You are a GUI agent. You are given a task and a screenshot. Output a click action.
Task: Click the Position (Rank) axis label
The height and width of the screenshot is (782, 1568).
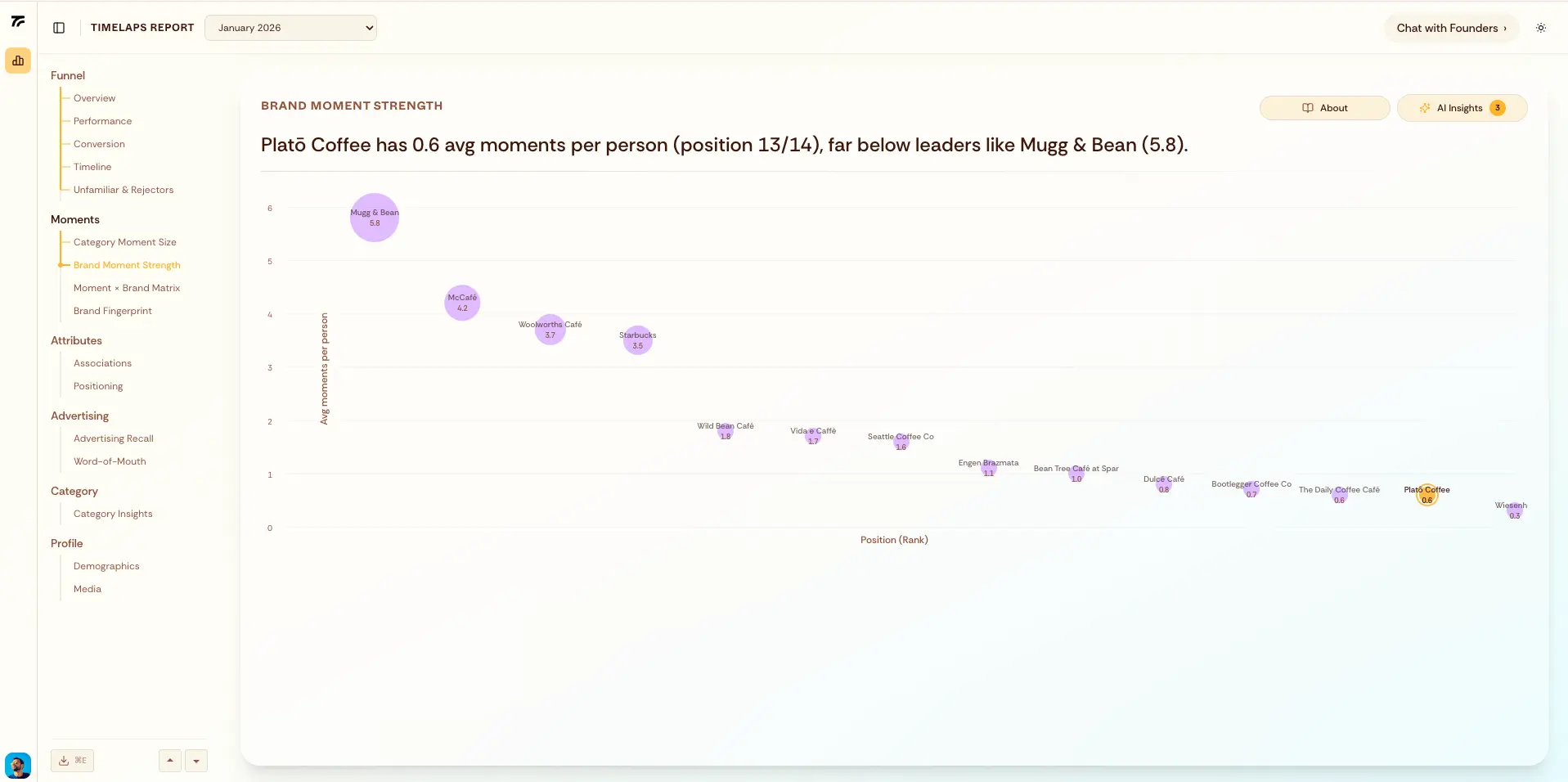(894, 540)
